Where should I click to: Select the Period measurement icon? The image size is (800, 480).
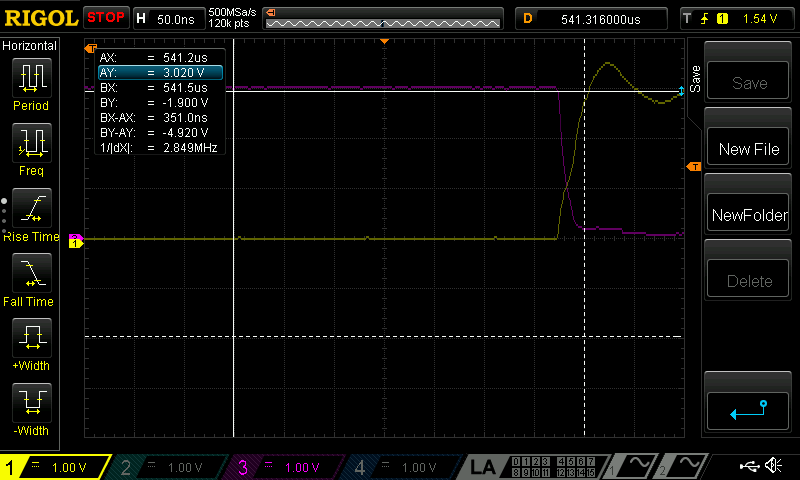point(32,78)
